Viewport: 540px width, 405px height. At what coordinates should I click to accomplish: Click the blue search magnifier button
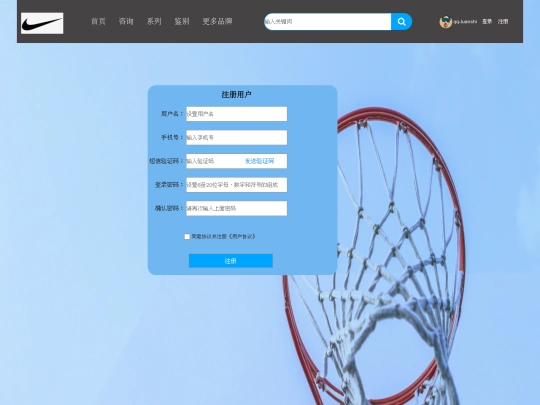(402, 22)
